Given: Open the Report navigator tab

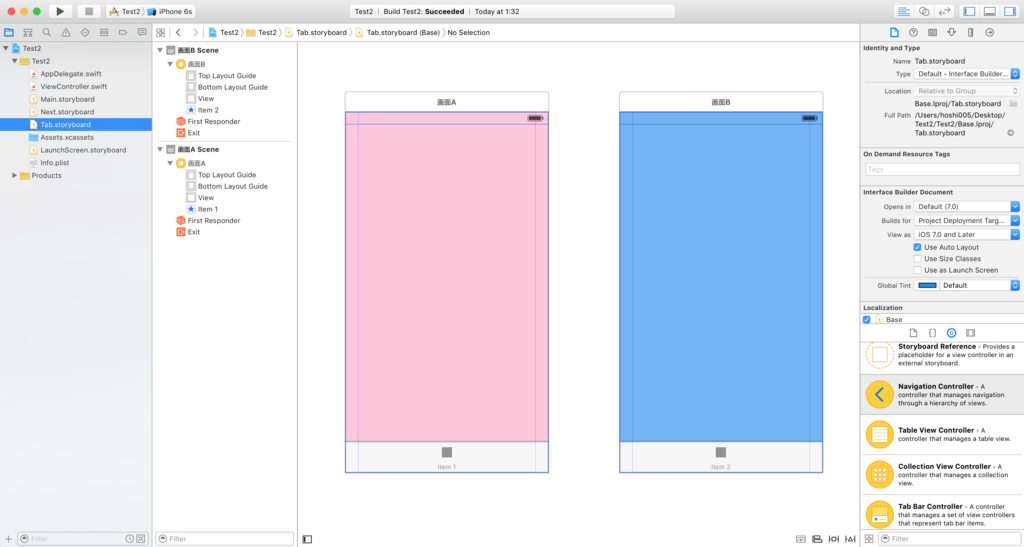Looking at the screenshot, I should pos(142,32).
